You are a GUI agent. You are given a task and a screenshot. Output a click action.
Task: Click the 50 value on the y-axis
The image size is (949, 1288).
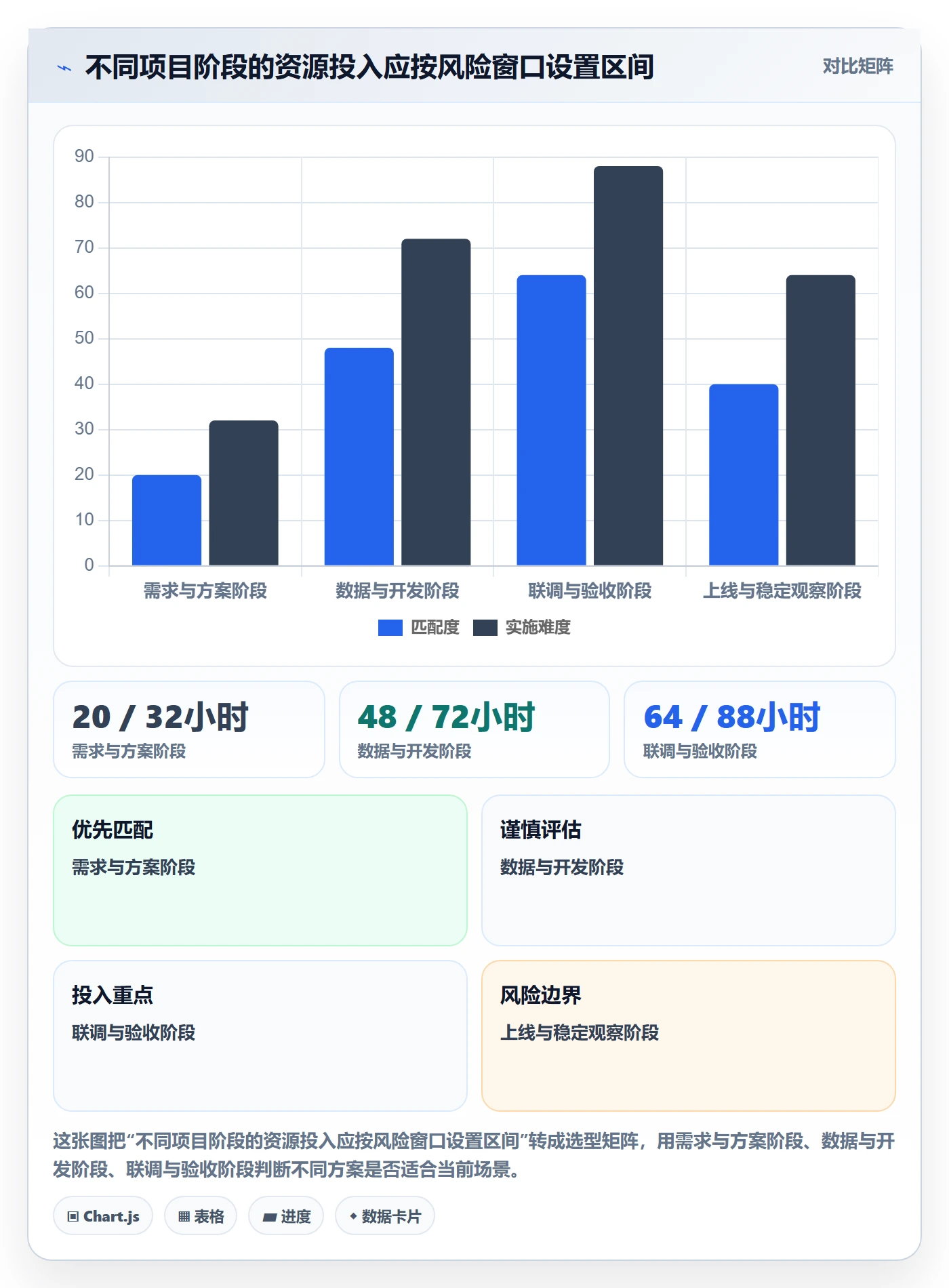[x=84, y=338]
